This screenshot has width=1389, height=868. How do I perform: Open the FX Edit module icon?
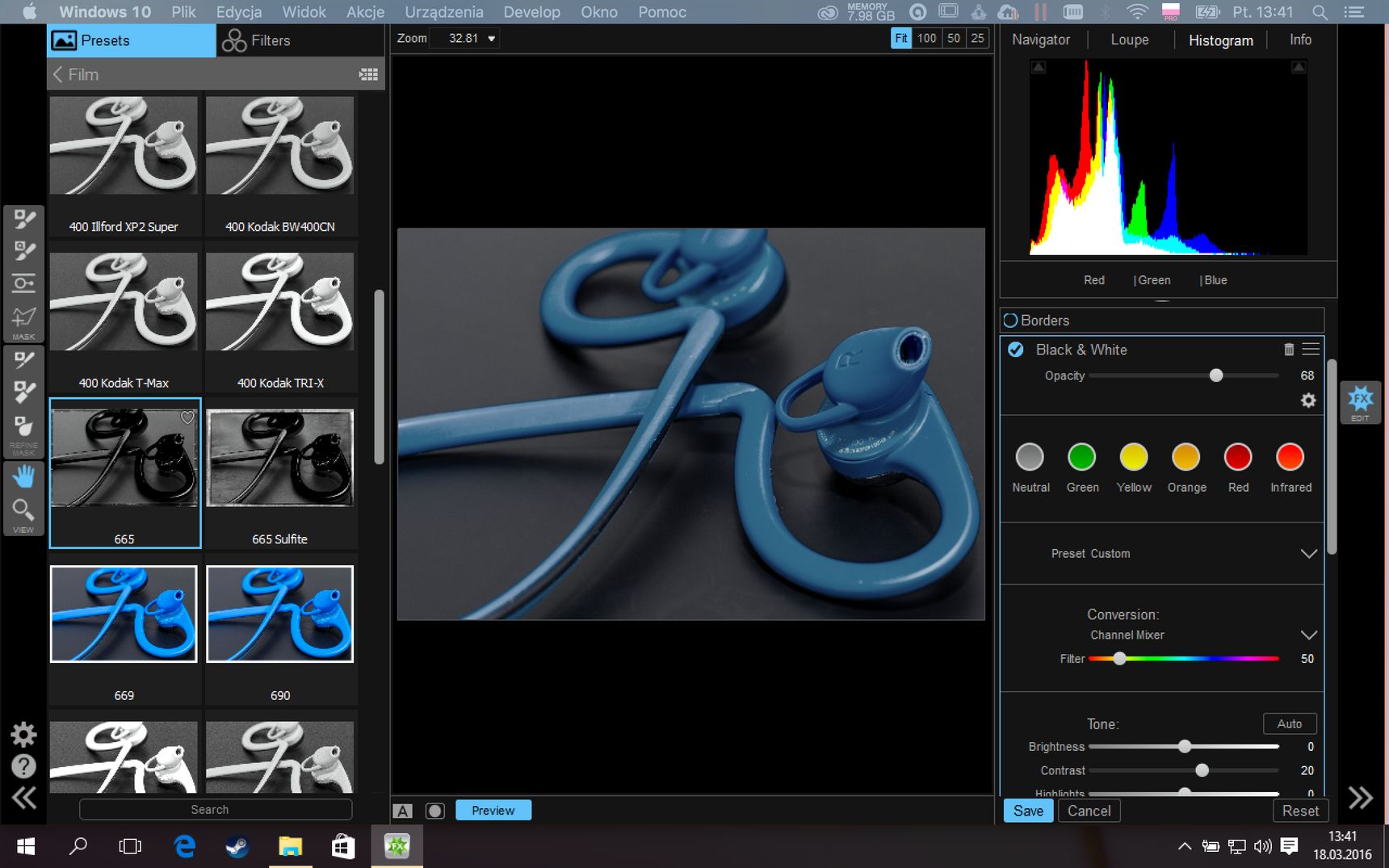(1360, 401)
